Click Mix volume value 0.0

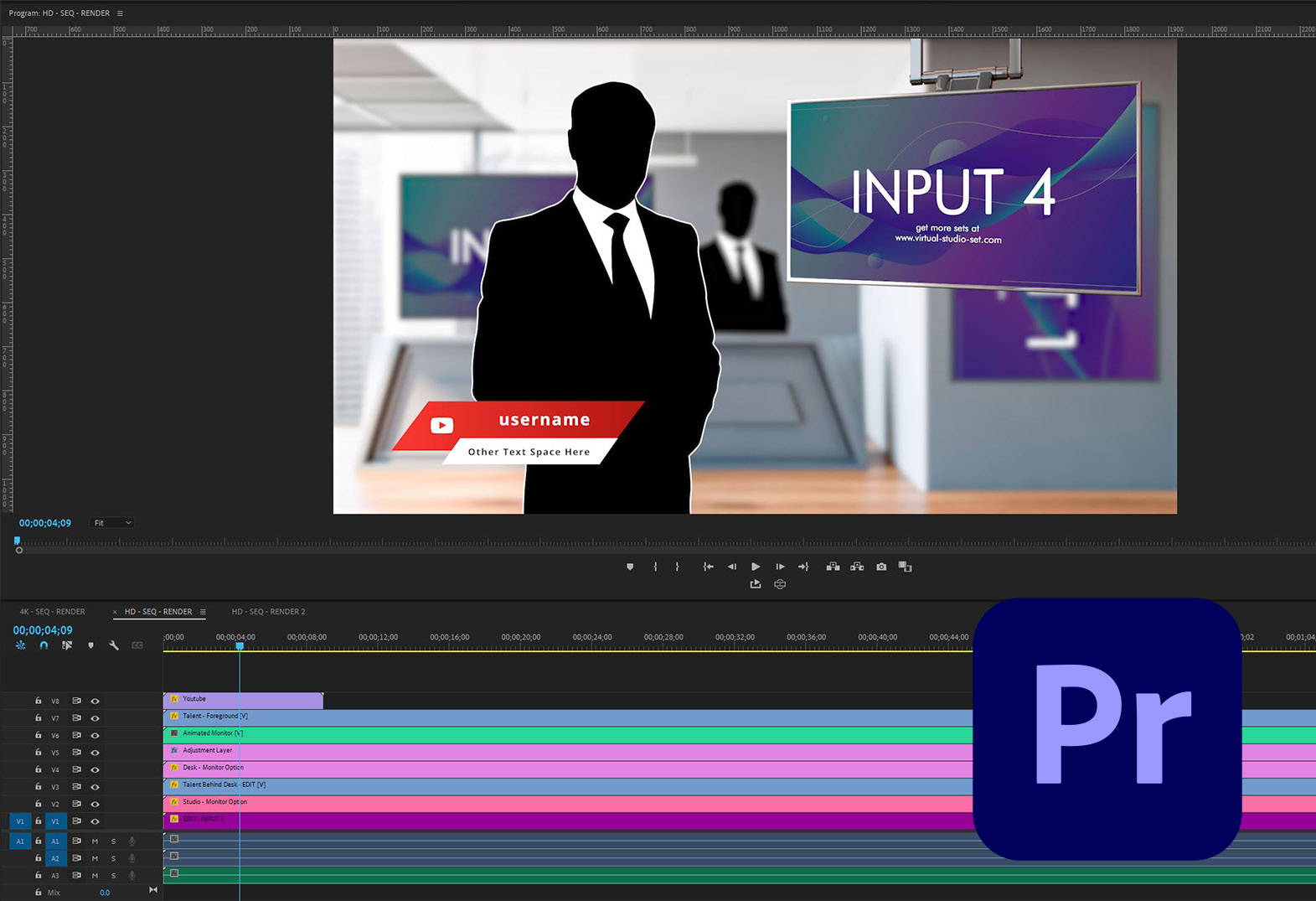[105, 893]
